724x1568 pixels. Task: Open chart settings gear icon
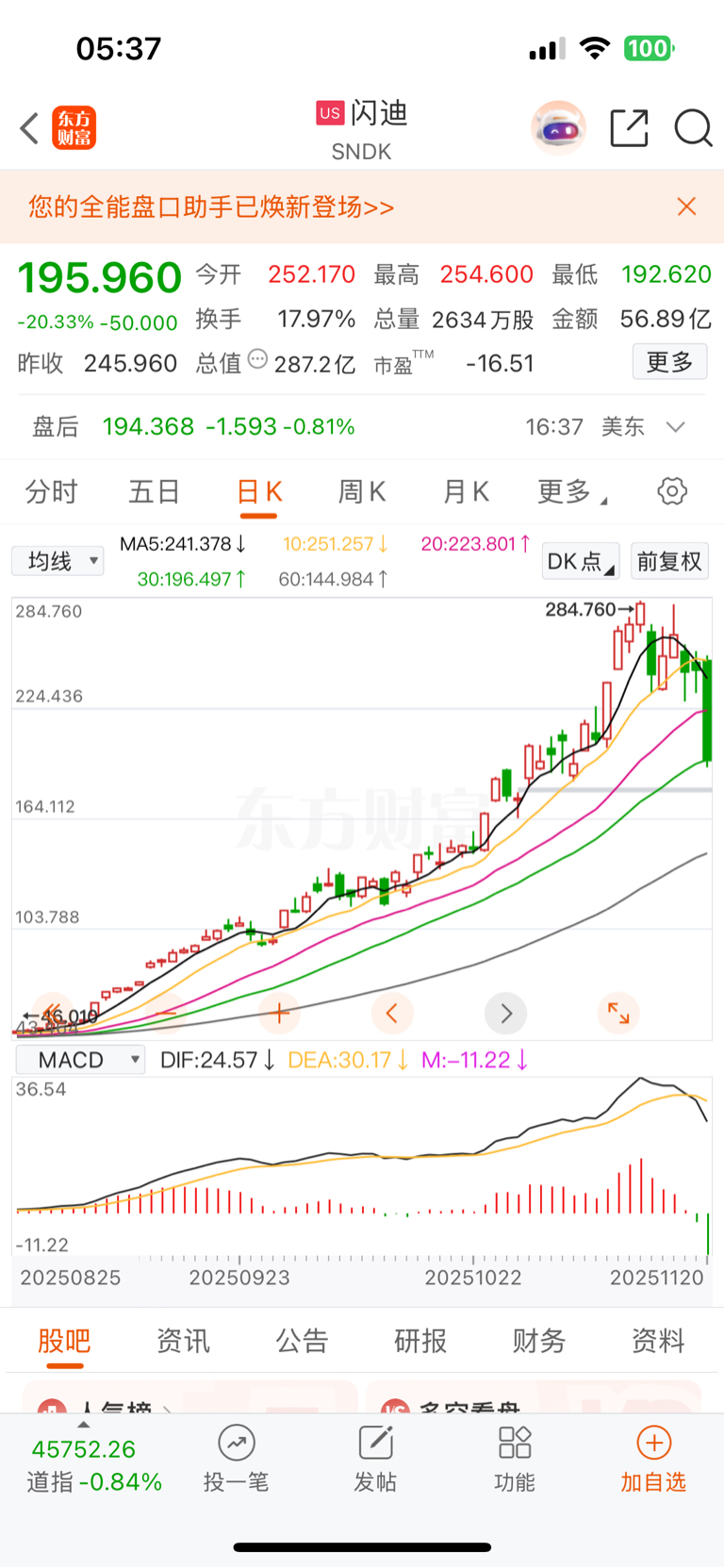click(x=672, y=491)
